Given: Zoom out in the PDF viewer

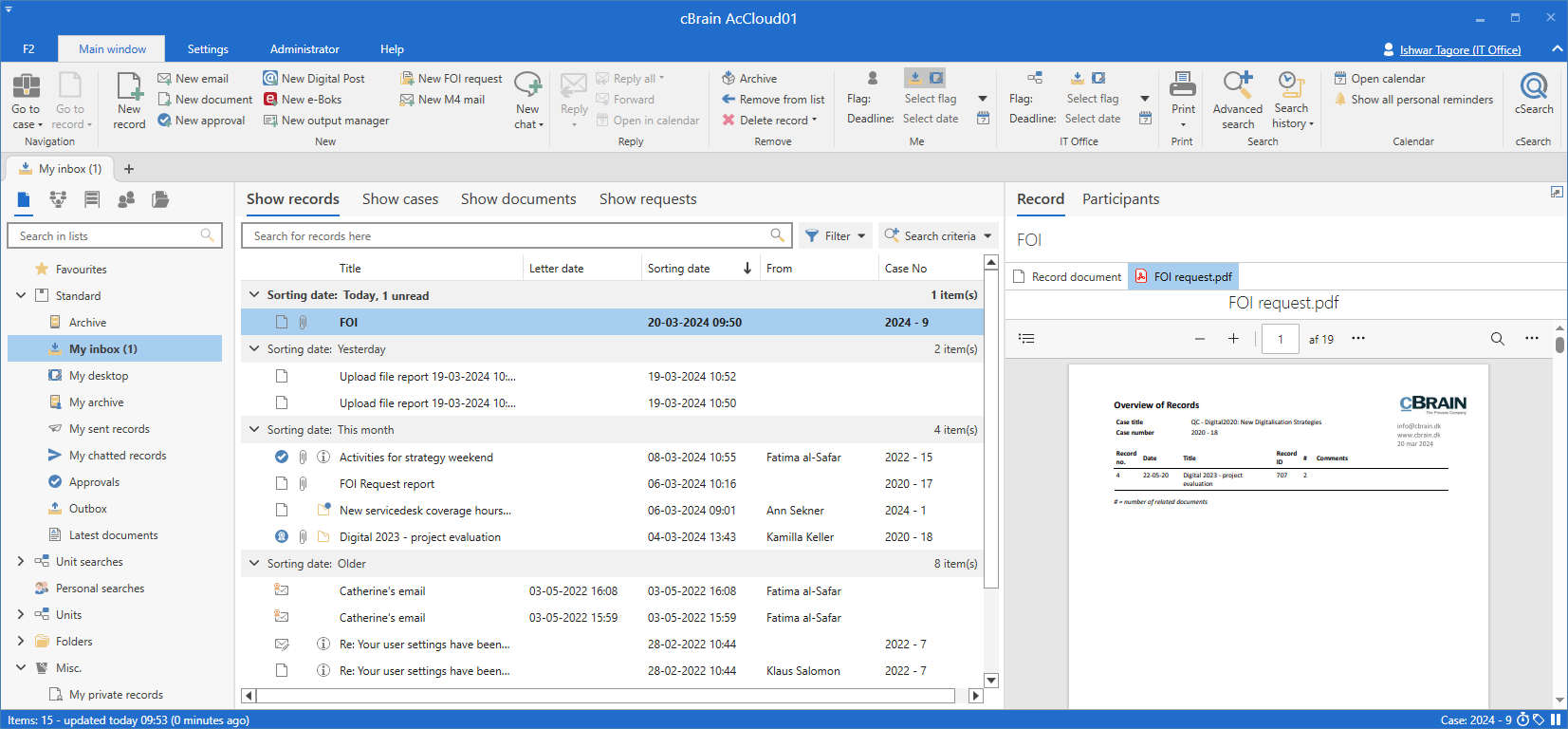Looking at the screenshot, I should tap(1200, 339).
